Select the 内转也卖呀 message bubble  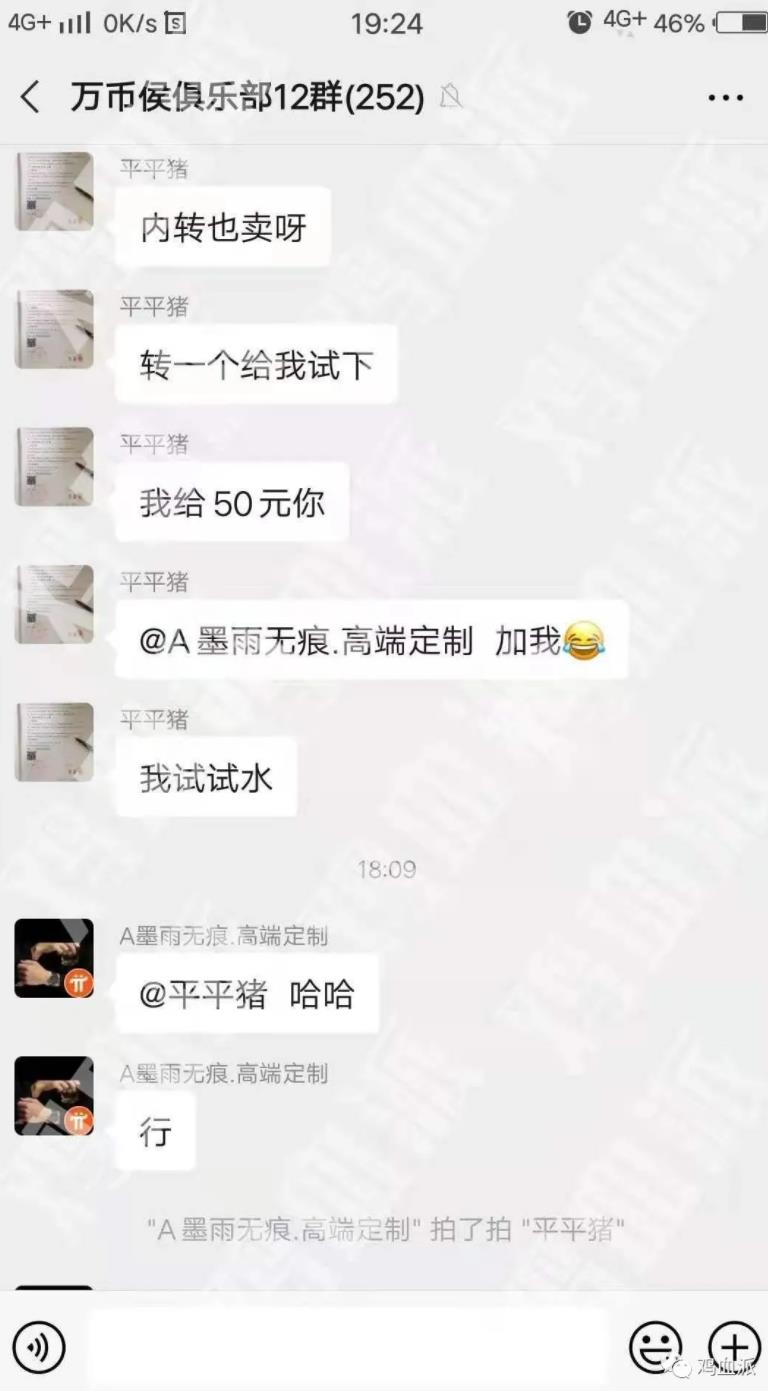click(x=223, y=227)
